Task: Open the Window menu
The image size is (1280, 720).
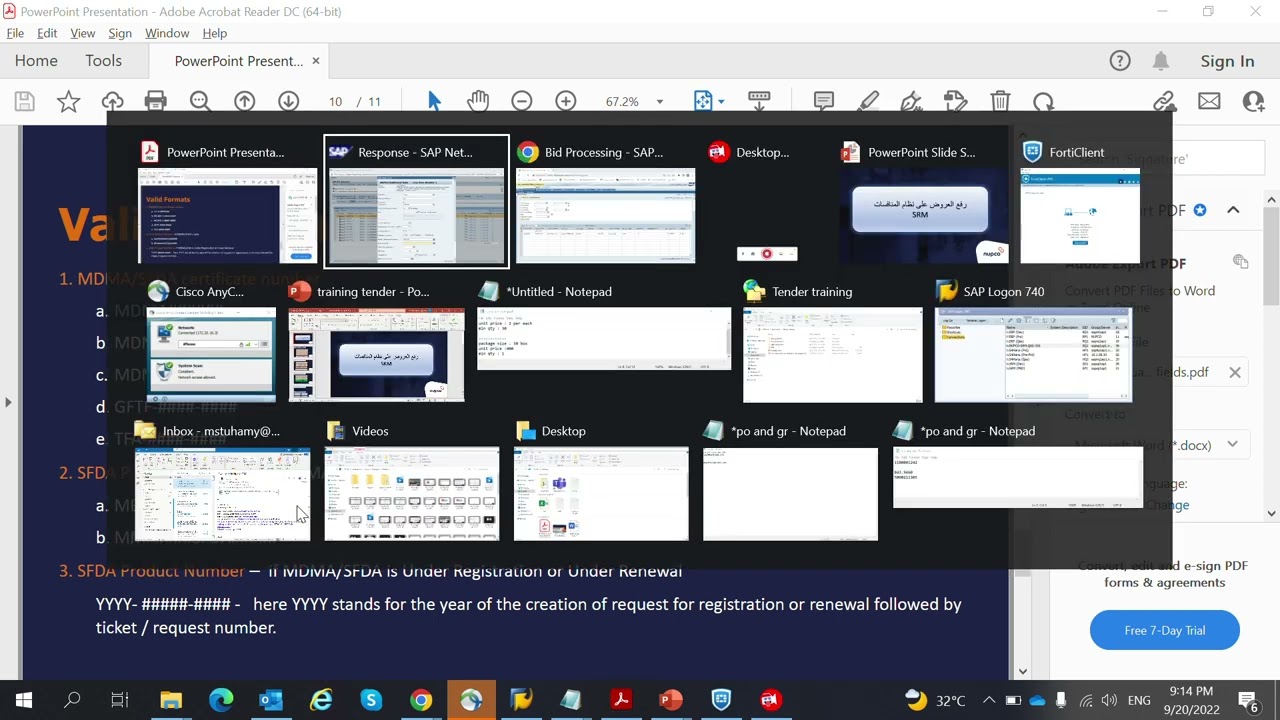Action: [x=167, y=33]
